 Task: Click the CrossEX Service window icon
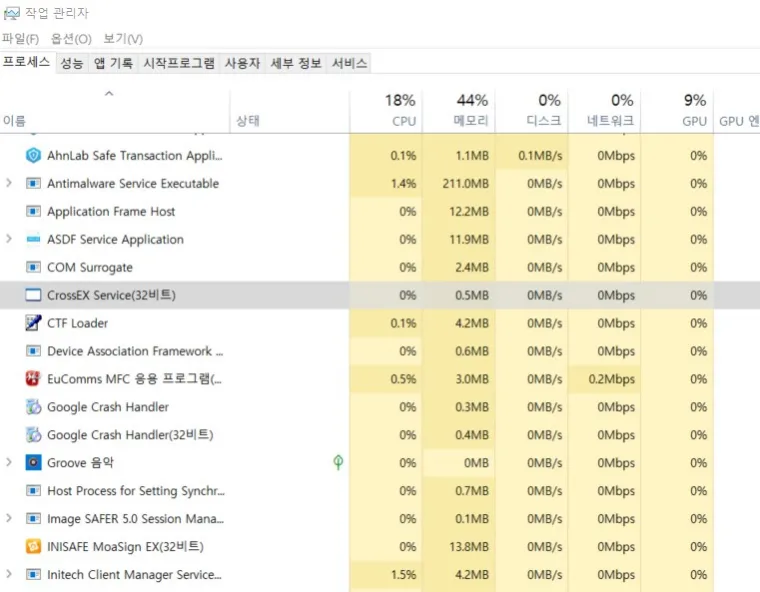coord(33,295)
